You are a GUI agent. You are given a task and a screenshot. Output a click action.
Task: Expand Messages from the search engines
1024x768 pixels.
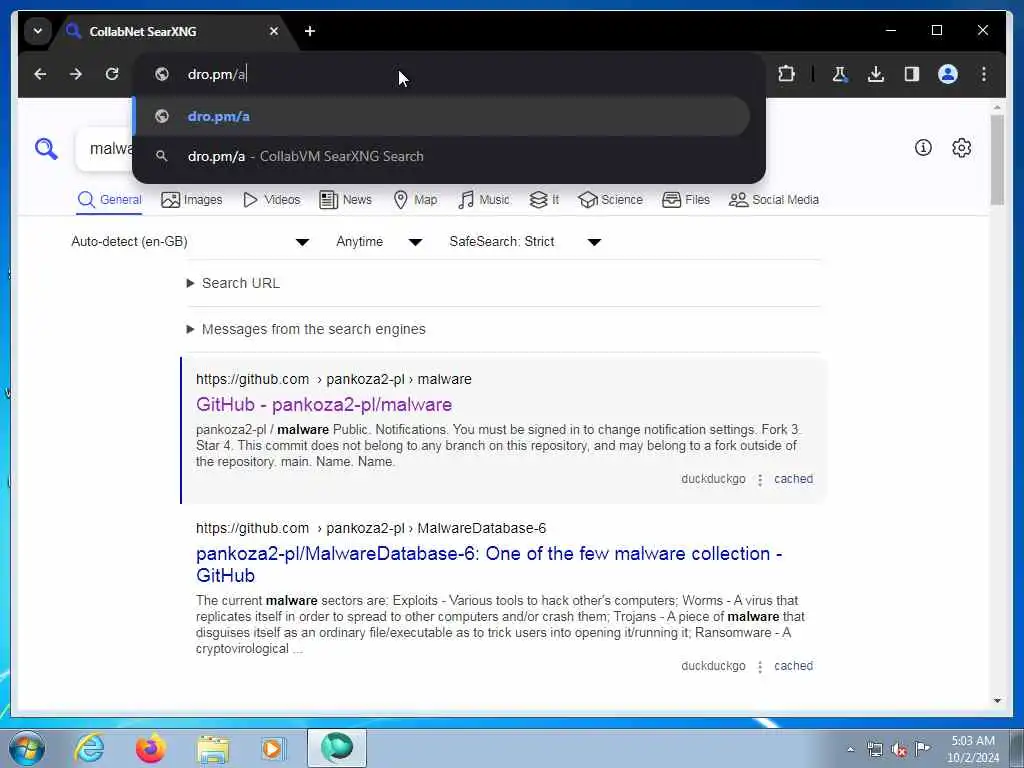pos(306,329)
